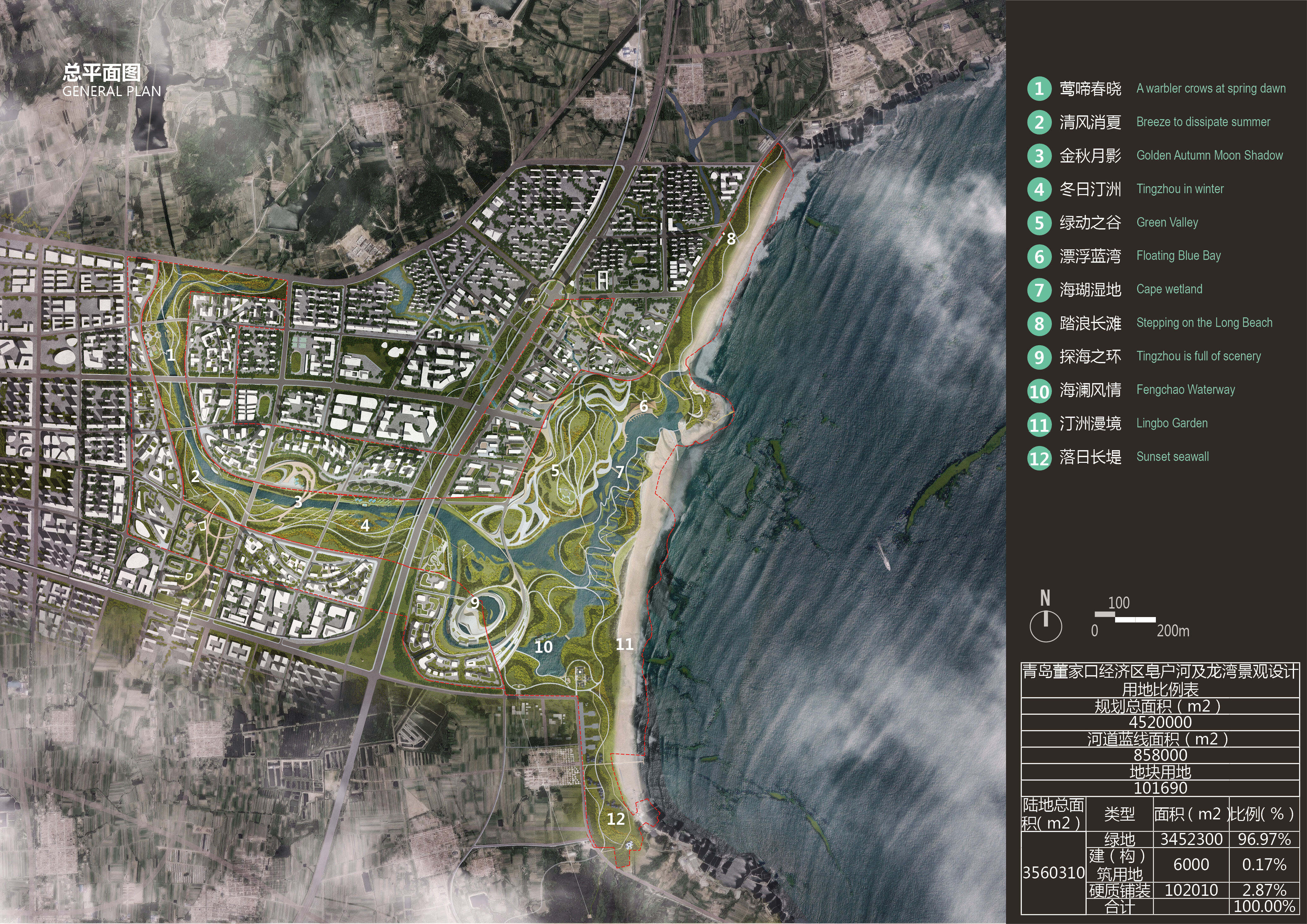Click map marker 11 on the plan

pos(624,644)
